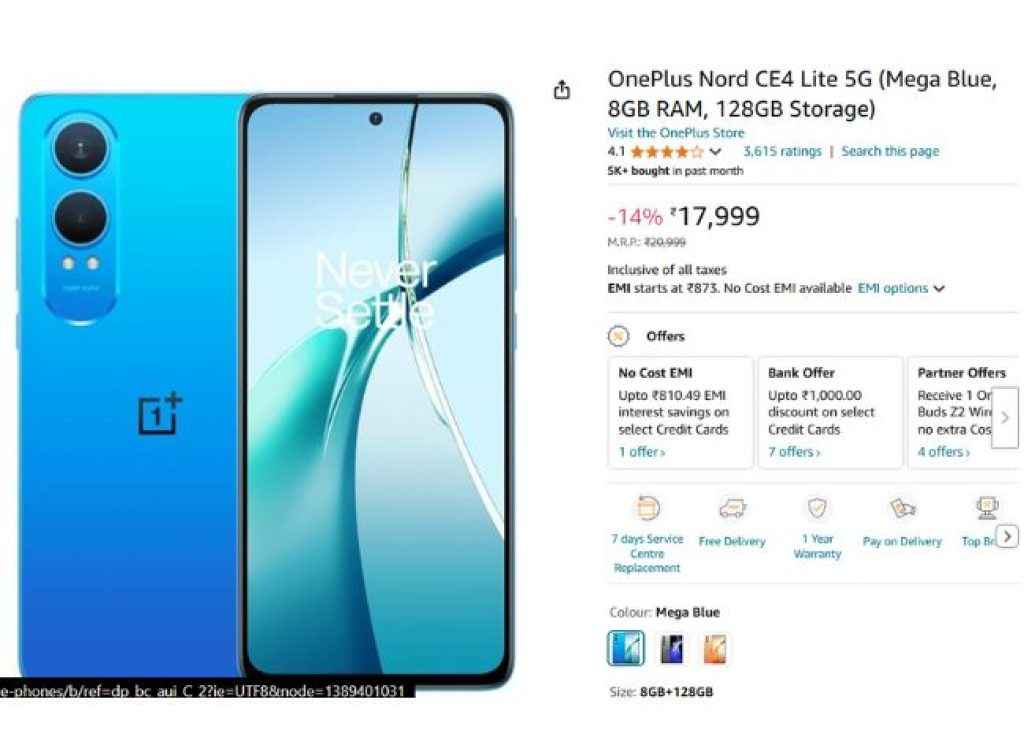
Task: Click the Offers discount badge icon
Action: pos(618,336)
